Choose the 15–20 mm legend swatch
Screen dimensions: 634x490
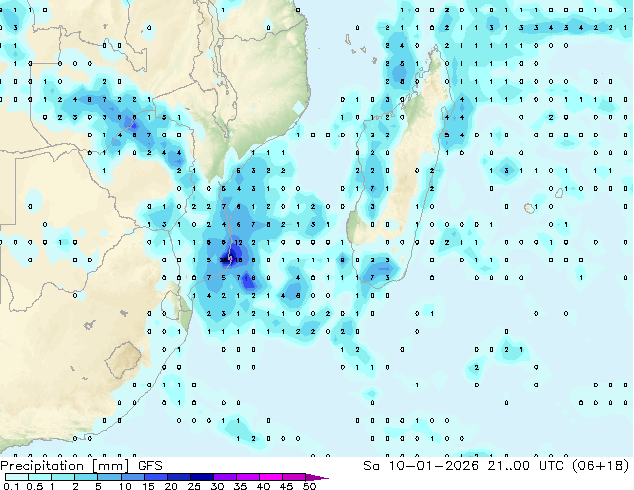[156, 477]
